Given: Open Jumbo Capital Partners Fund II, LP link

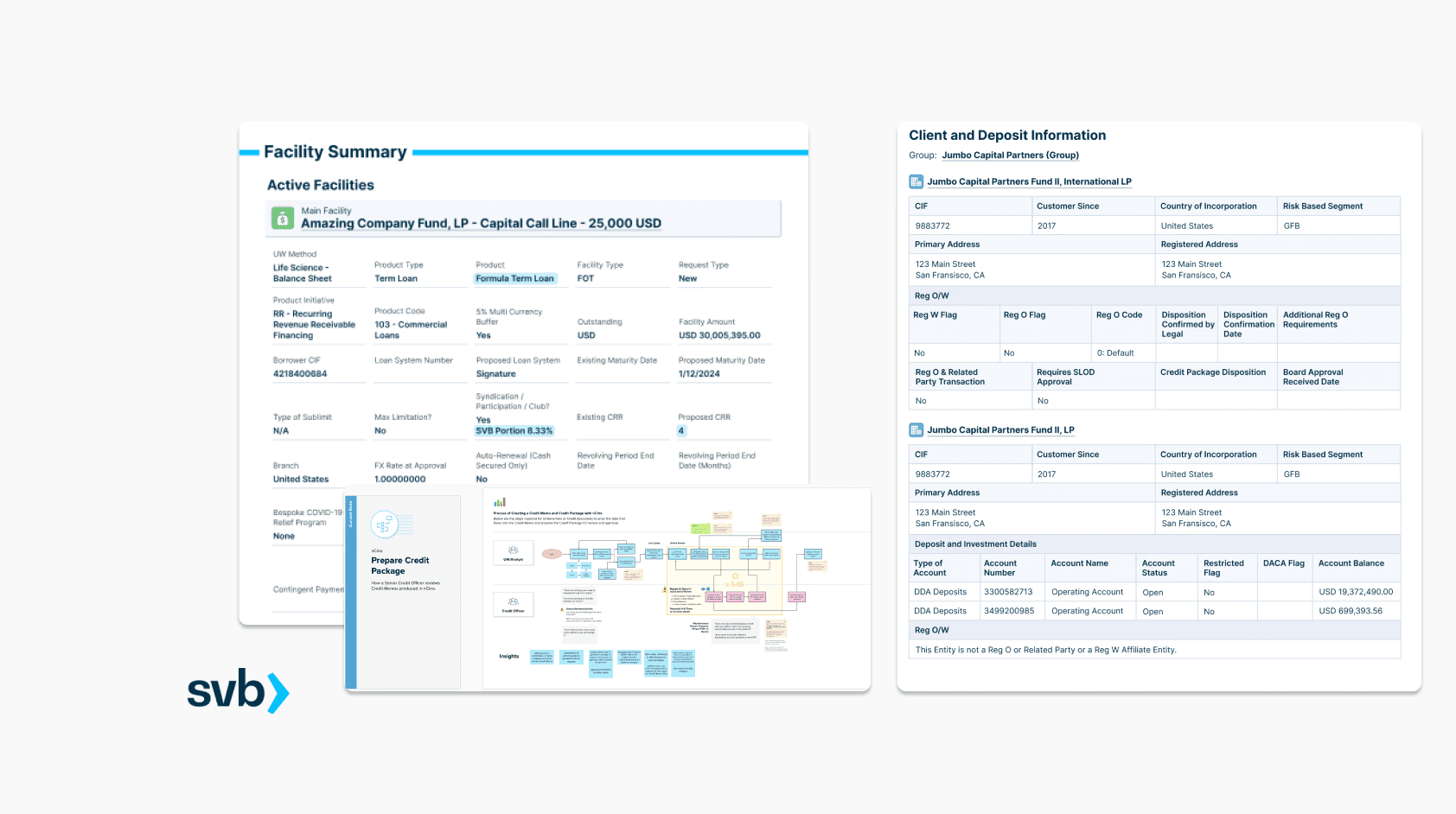Looking at the screenshot, I should (x=1000, y=429).
